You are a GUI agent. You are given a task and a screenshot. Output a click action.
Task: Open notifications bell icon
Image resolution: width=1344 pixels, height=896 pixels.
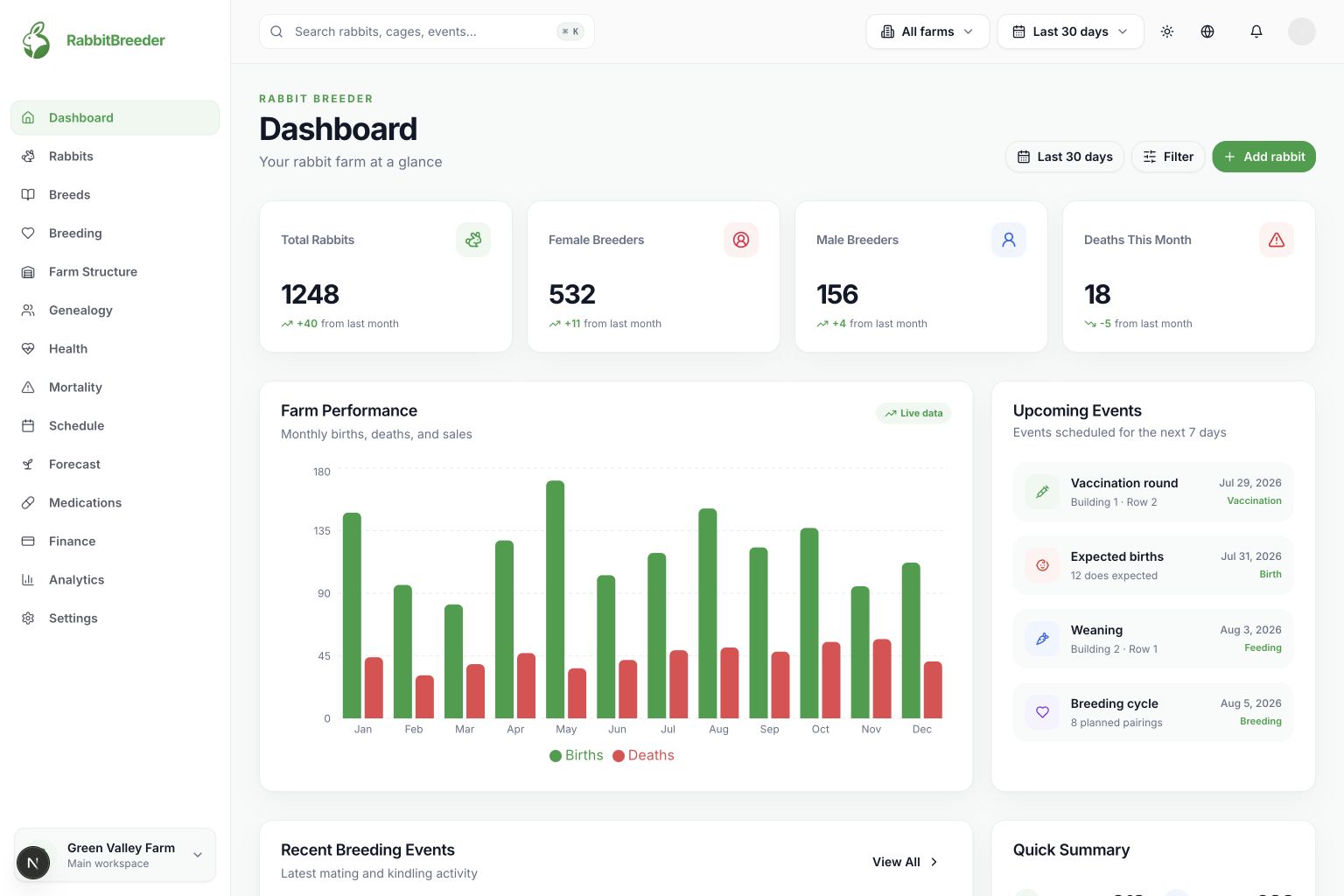tap(1256, 31)
